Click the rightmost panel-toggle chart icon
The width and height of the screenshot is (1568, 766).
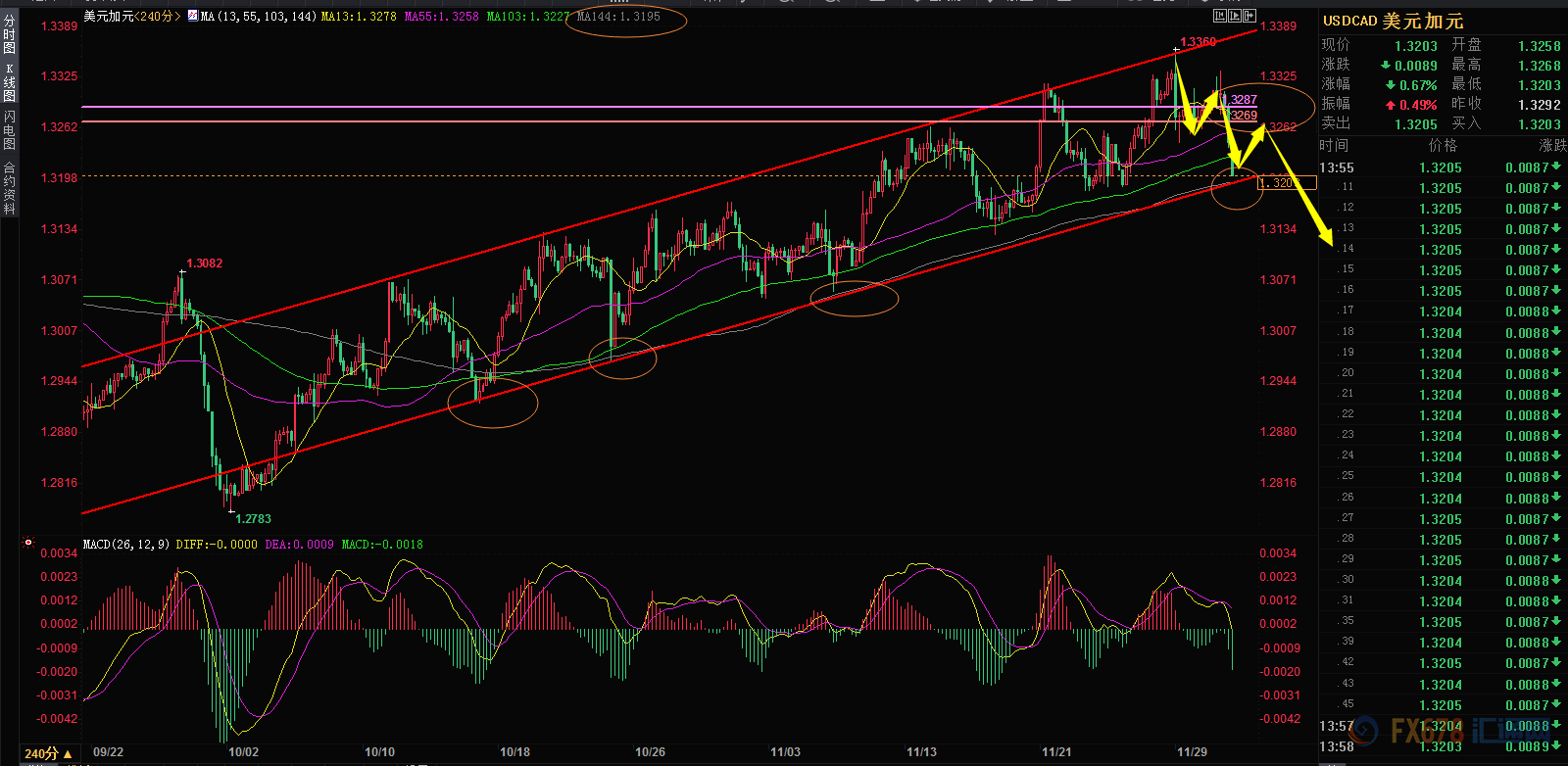click(1249, 16)
